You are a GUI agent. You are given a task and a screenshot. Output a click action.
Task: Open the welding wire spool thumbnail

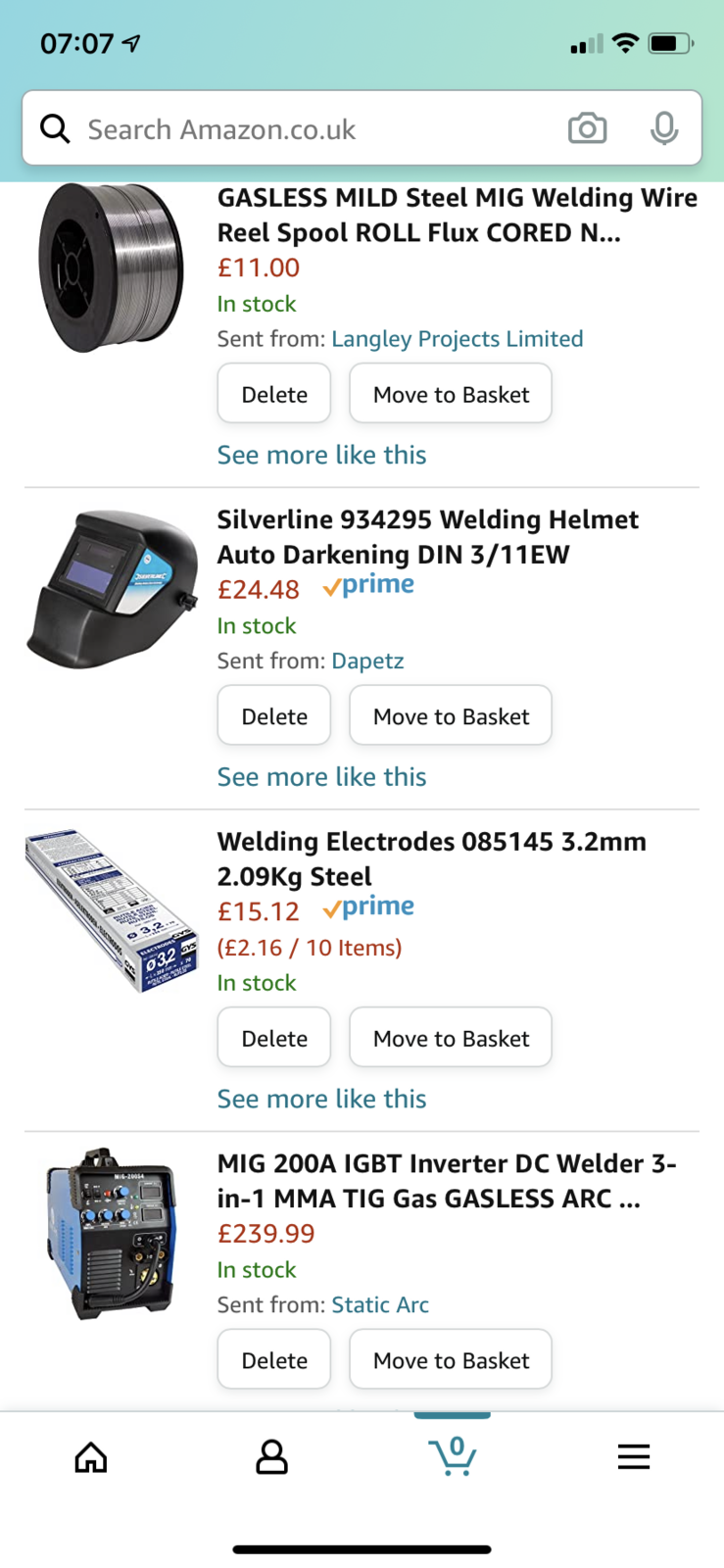pyautogui.click(x=111, y=267)
